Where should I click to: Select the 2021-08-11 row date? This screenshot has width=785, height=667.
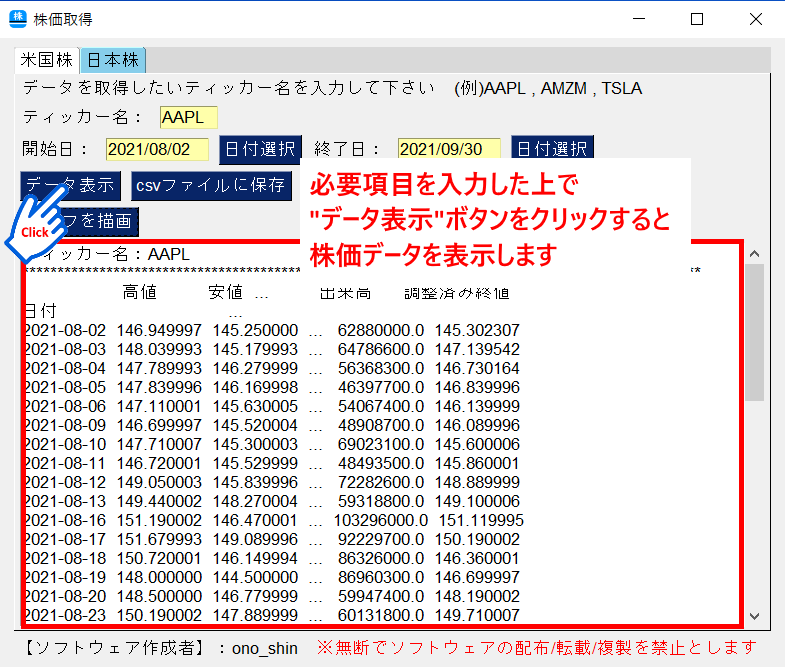[x=66, y=464]
